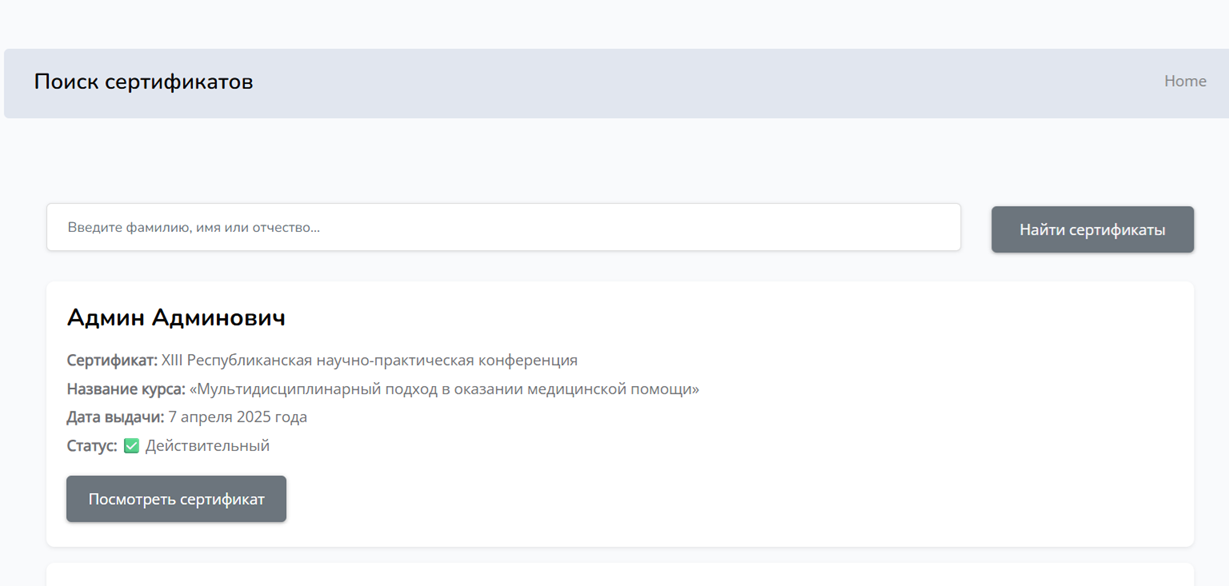Click the Поиск сертификатов page title
This screenshot has width=1229, height=586.
143,82
